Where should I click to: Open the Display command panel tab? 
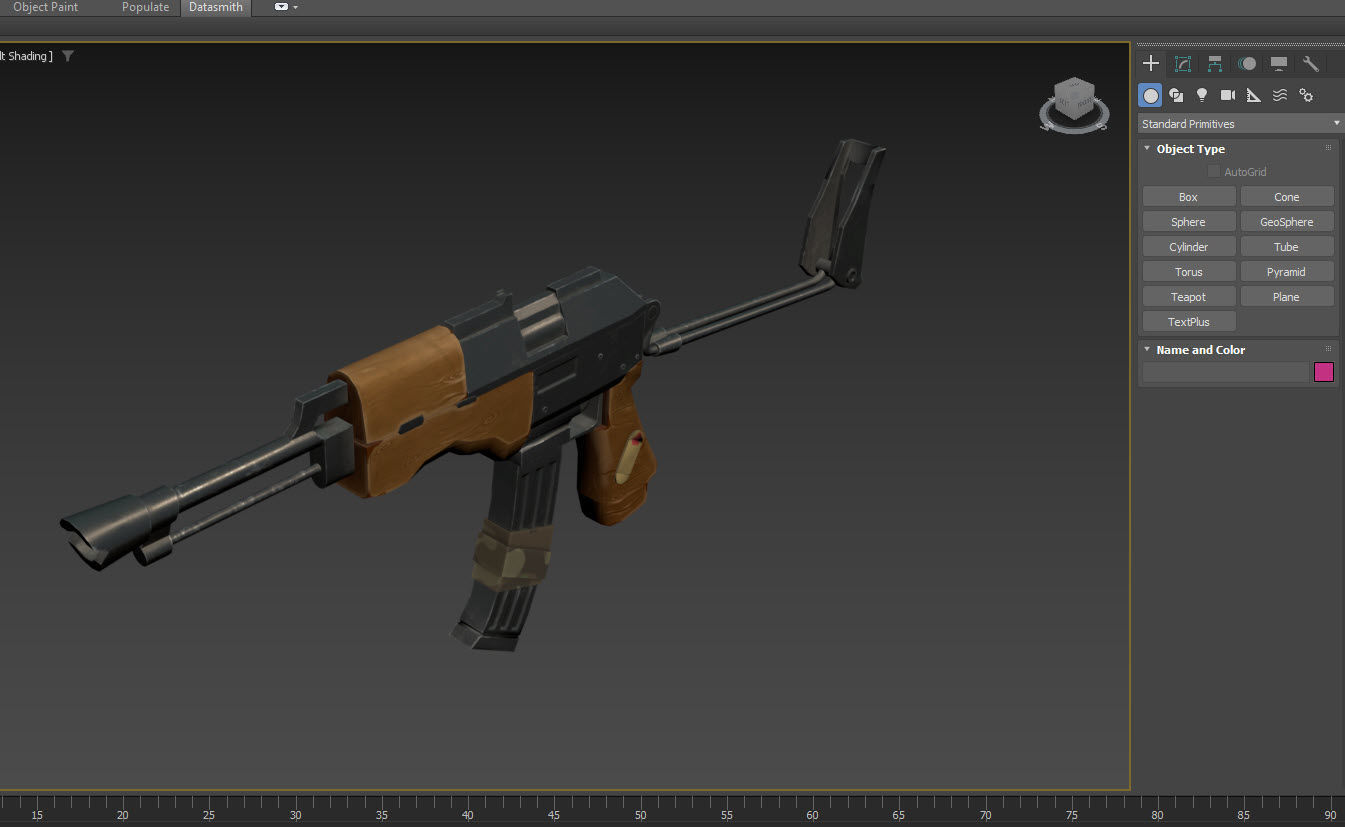1279,64
